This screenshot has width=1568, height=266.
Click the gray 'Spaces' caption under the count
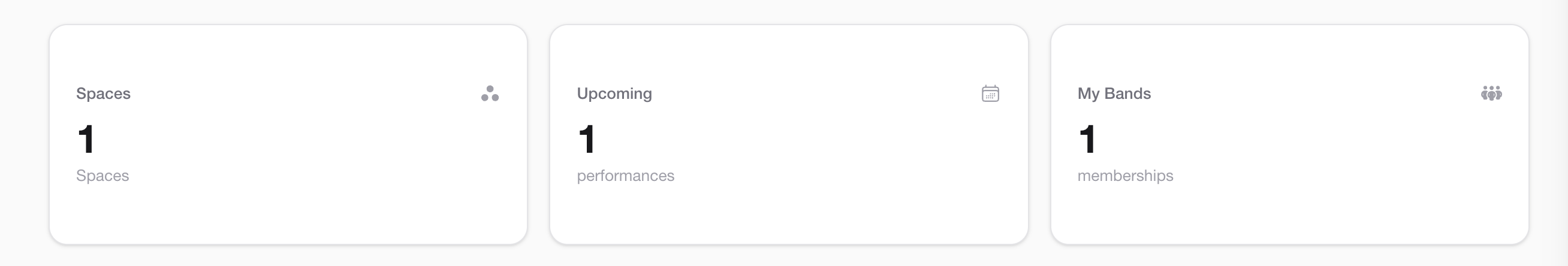[102, 176]
